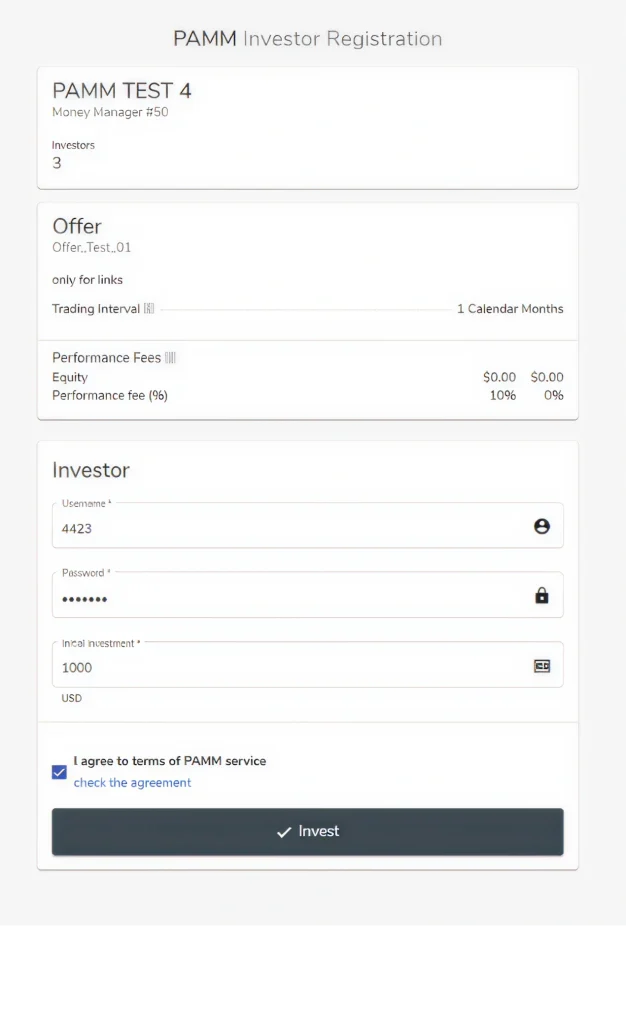The image size is (626, 1024).
Task: Click the 'PAMM TEST 4' heading
Action: tap(121, 90)
